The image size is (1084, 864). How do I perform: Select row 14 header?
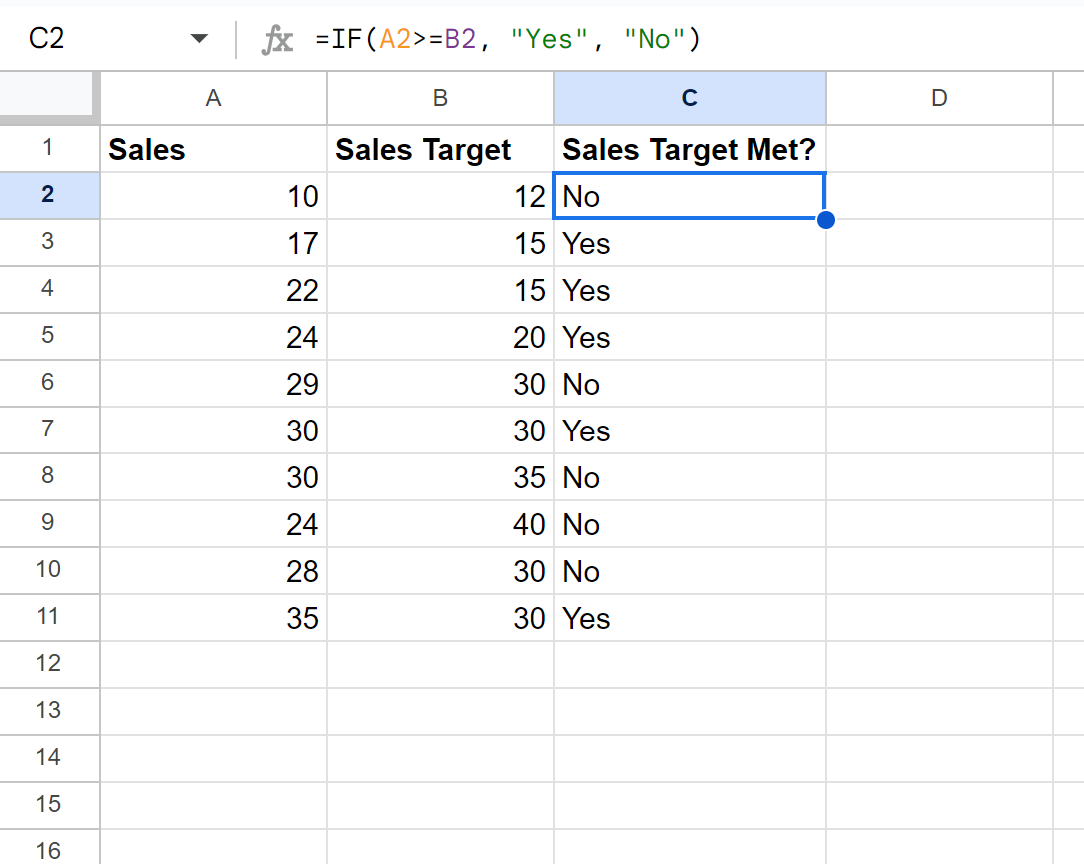(x=50, y=759)
